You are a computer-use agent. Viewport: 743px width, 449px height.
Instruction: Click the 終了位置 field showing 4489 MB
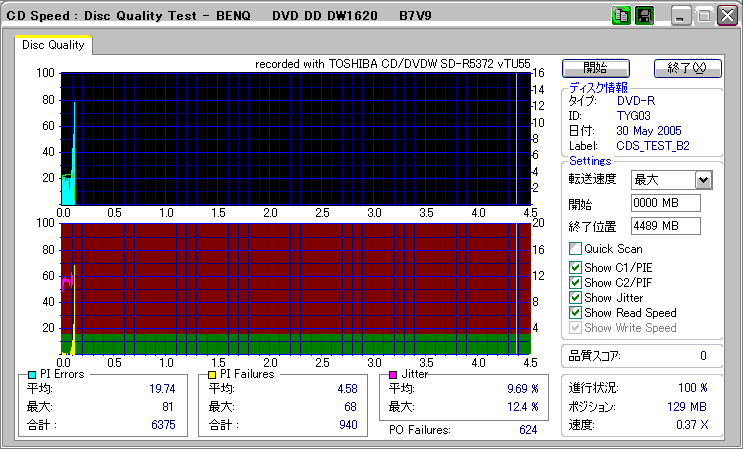click(x=666, y=226)
